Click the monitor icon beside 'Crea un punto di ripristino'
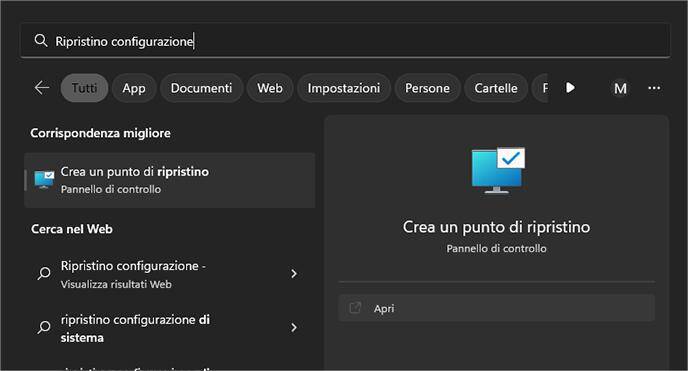 coord(44,180)
